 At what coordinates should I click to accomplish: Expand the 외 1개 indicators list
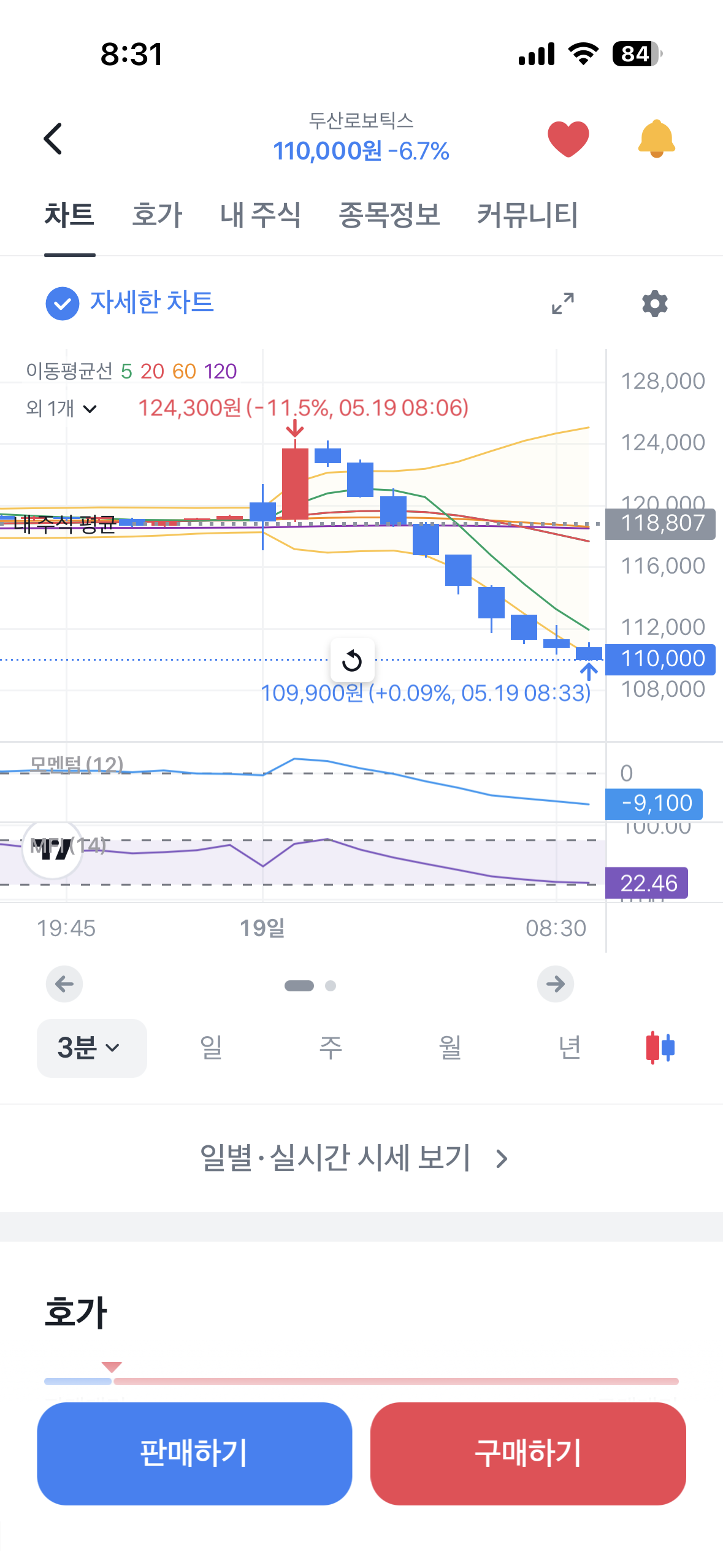[x=61, y=409]
